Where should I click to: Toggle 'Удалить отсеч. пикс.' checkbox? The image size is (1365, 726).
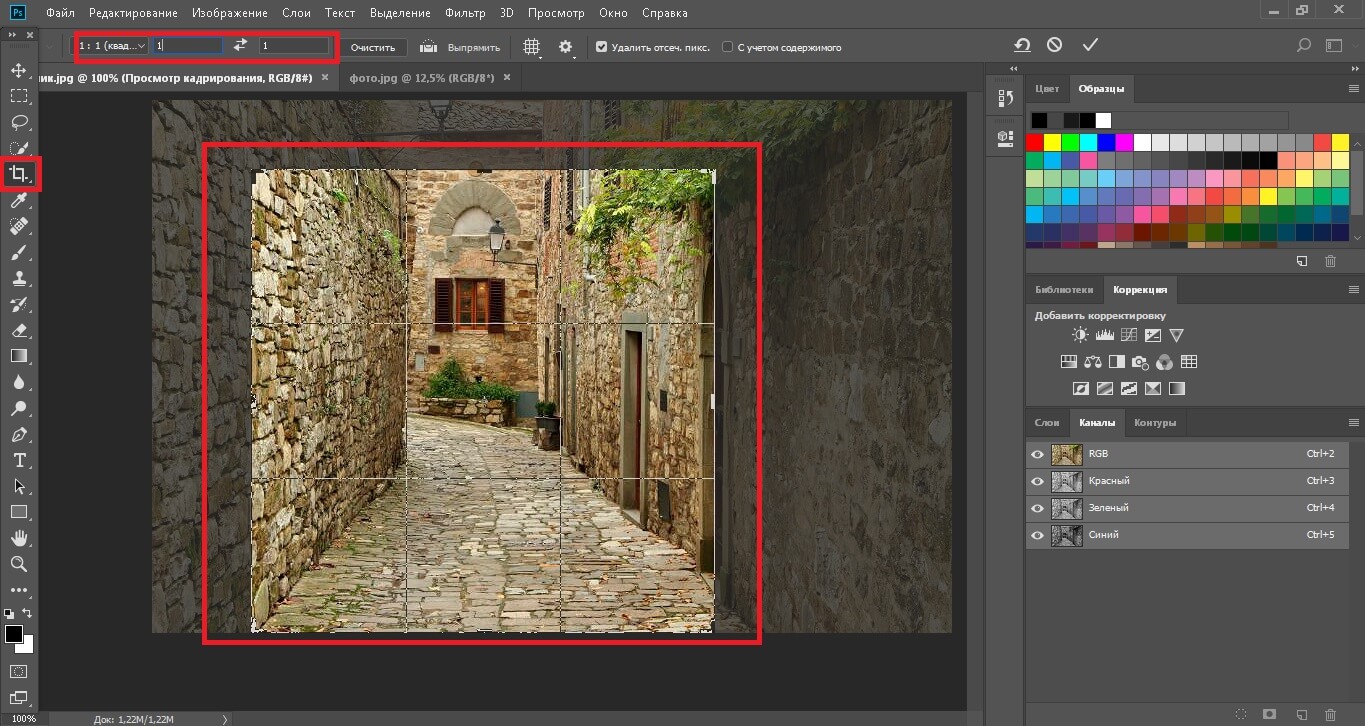point(601,47)
